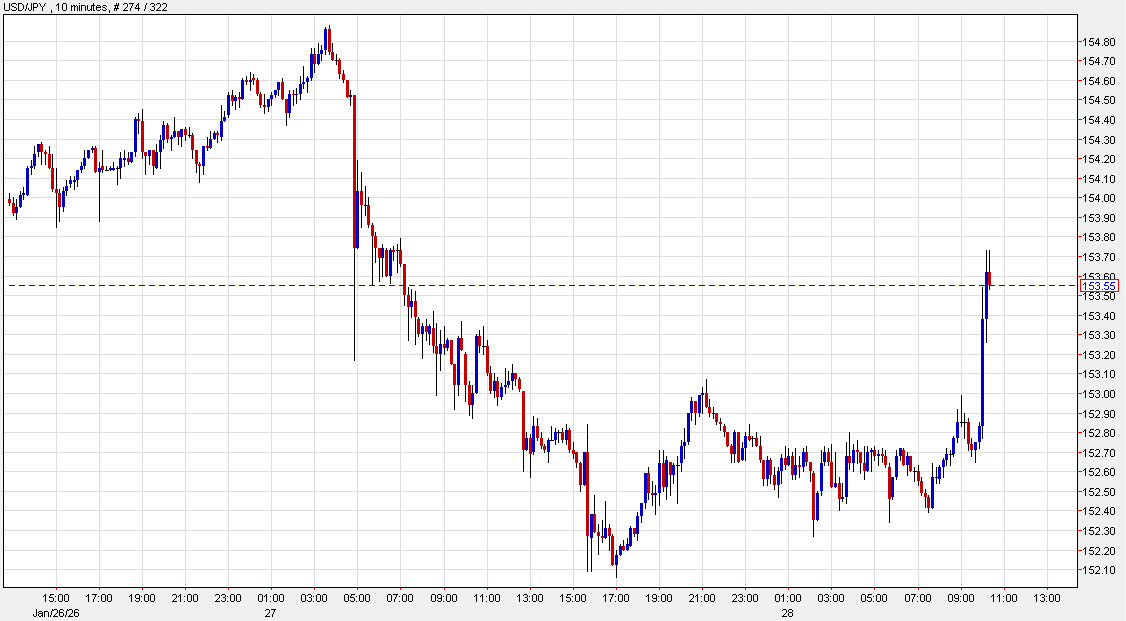
Task: Click the 152.10 price axis label
Action: coord(1100,570)
